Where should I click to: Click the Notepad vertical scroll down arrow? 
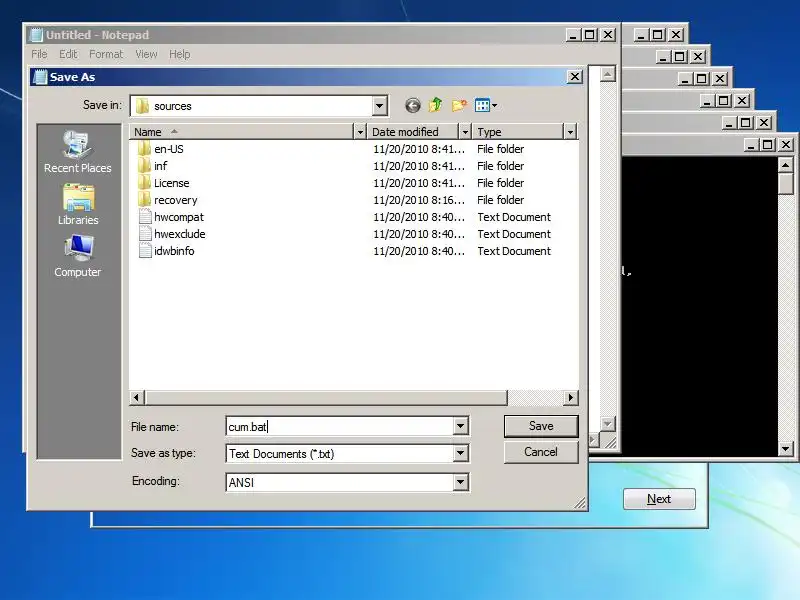click(x=607, y=423)
